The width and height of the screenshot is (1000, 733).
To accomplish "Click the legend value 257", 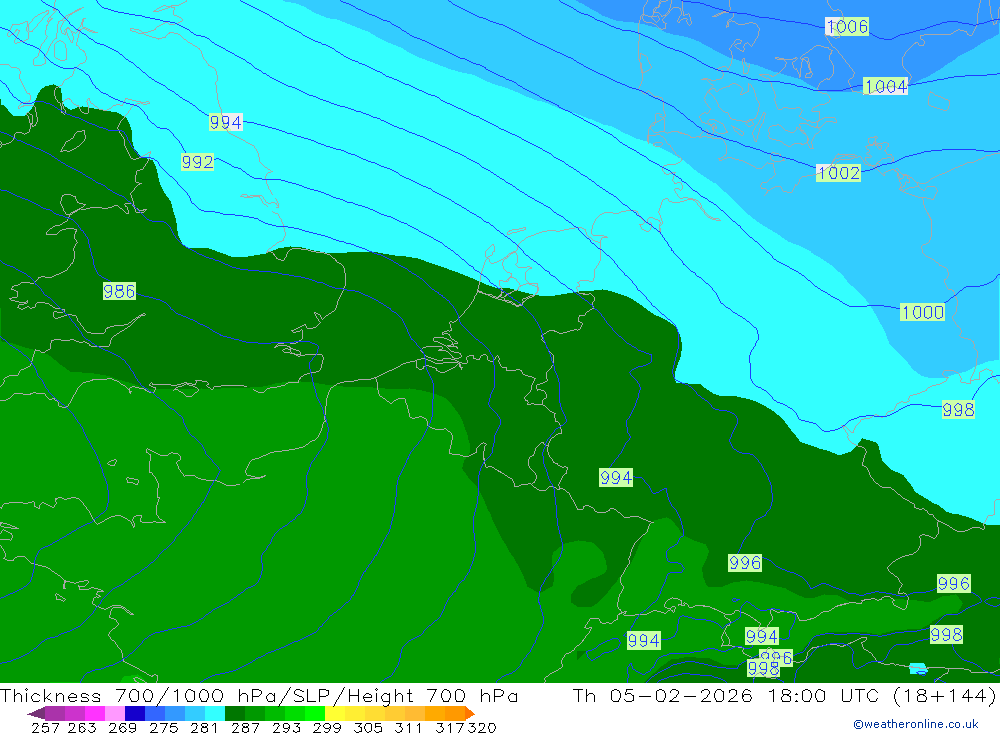I will pyautogui.click(x=45, y=727).
